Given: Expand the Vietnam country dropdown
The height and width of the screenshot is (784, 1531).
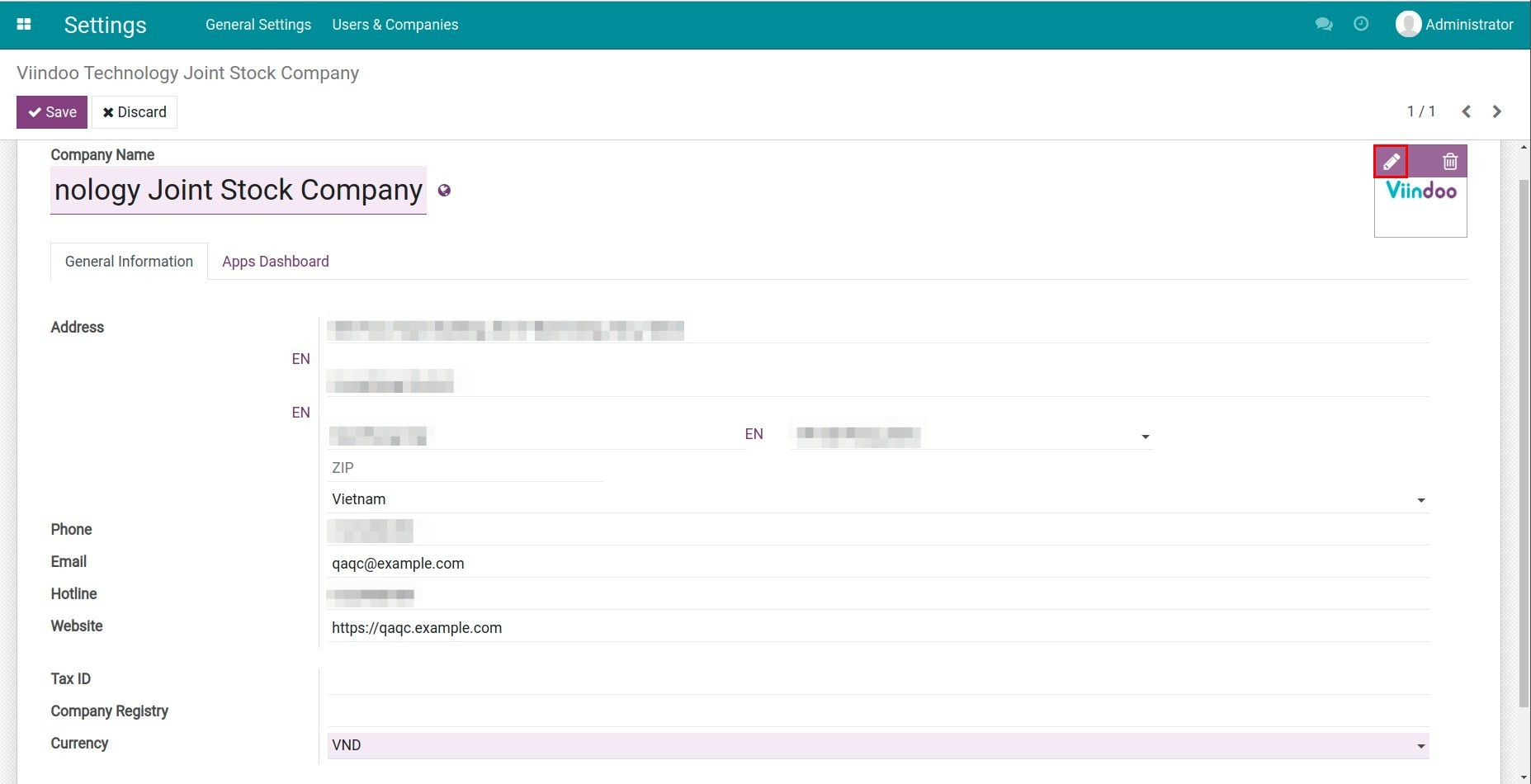Looking at the screenshot, I should [x=1420, y=500].
